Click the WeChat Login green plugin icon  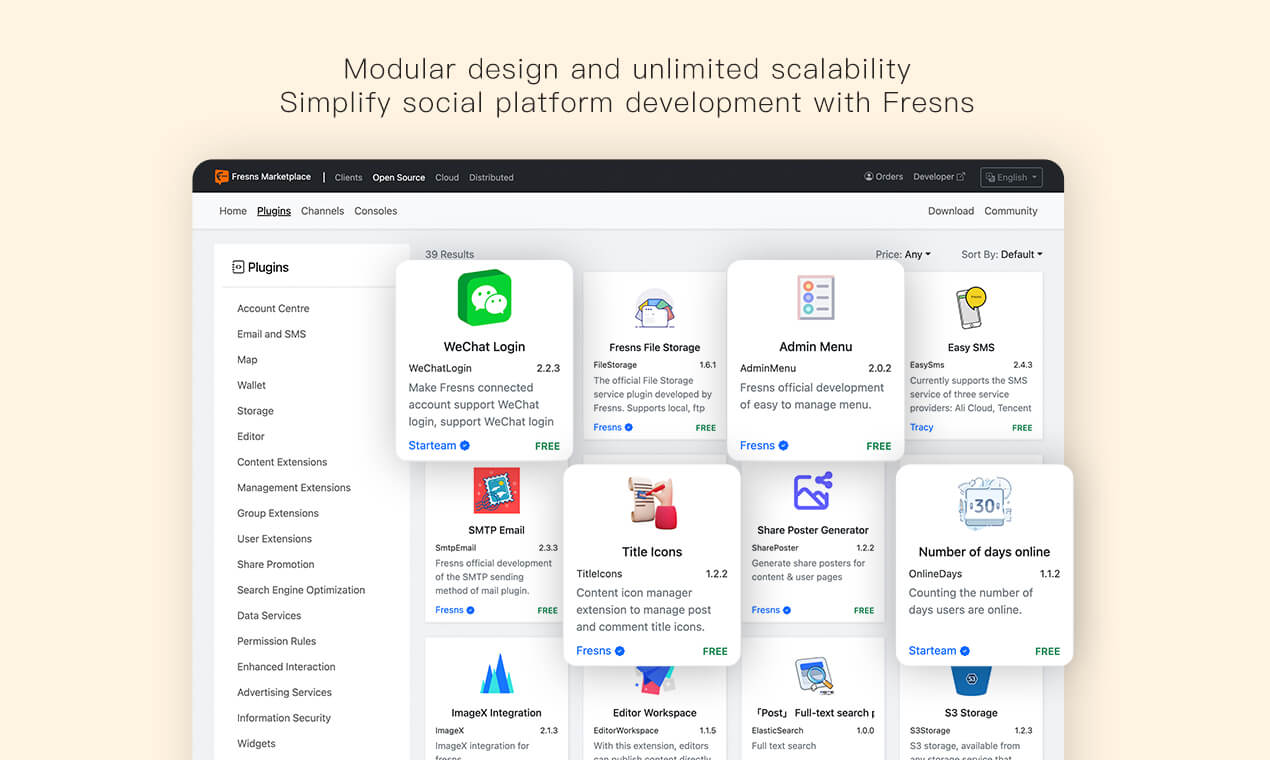tap(484, 298)
